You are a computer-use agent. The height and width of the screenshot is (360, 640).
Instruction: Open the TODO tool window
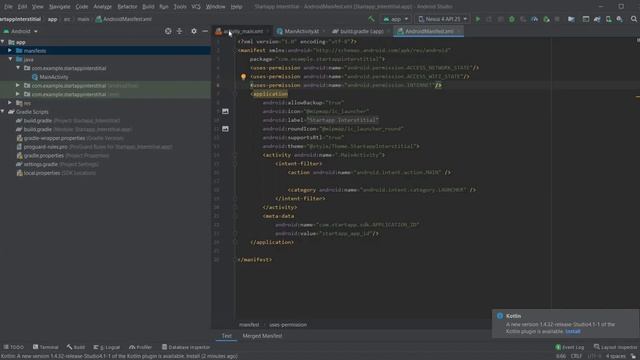[13, 347]
